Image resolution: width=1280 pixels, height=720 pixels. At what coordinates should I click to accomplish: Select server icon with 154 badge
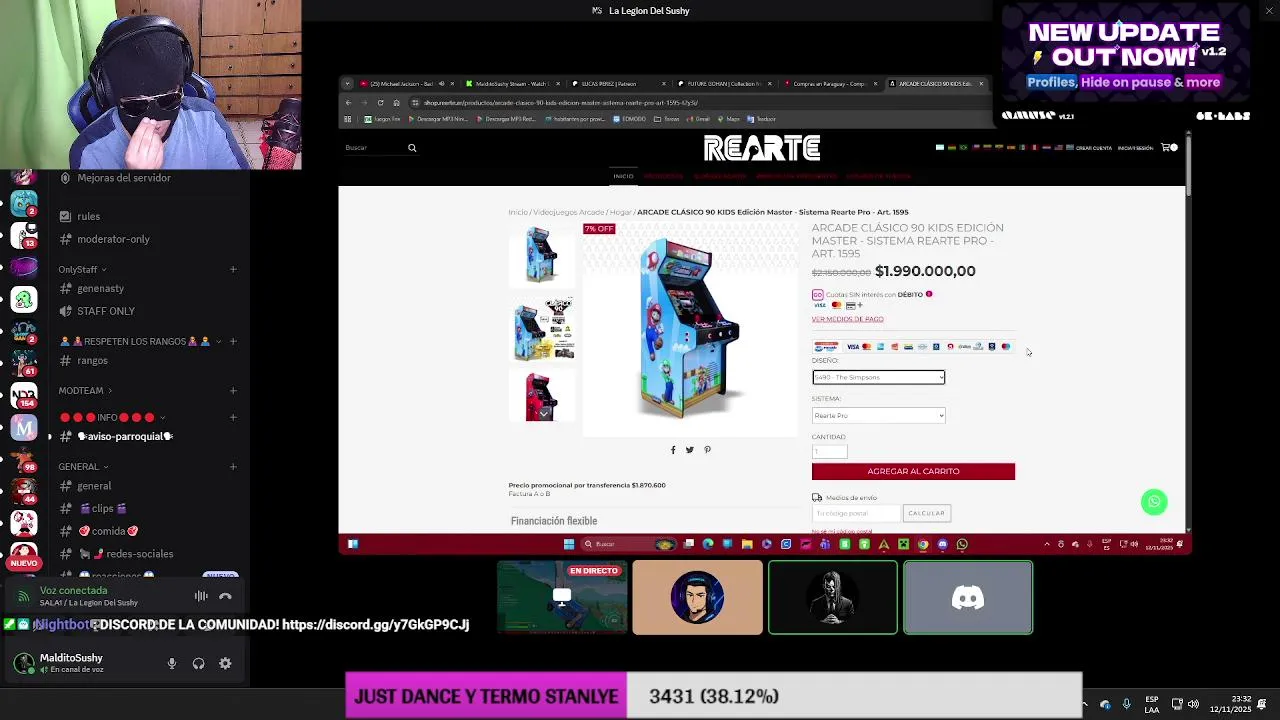click(x=24, y=394)
